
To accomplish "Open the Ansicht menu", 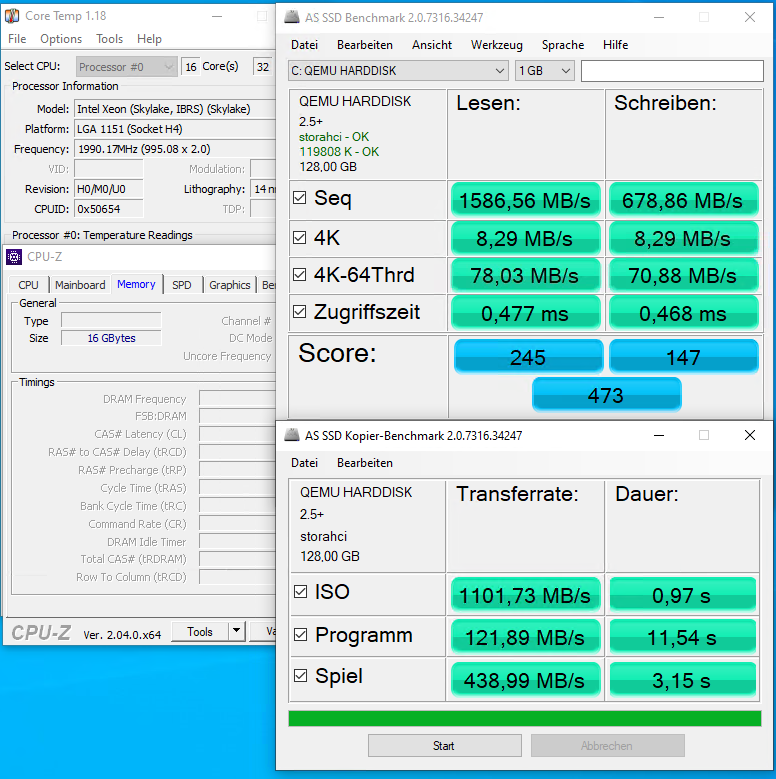I will pos(432,45).
